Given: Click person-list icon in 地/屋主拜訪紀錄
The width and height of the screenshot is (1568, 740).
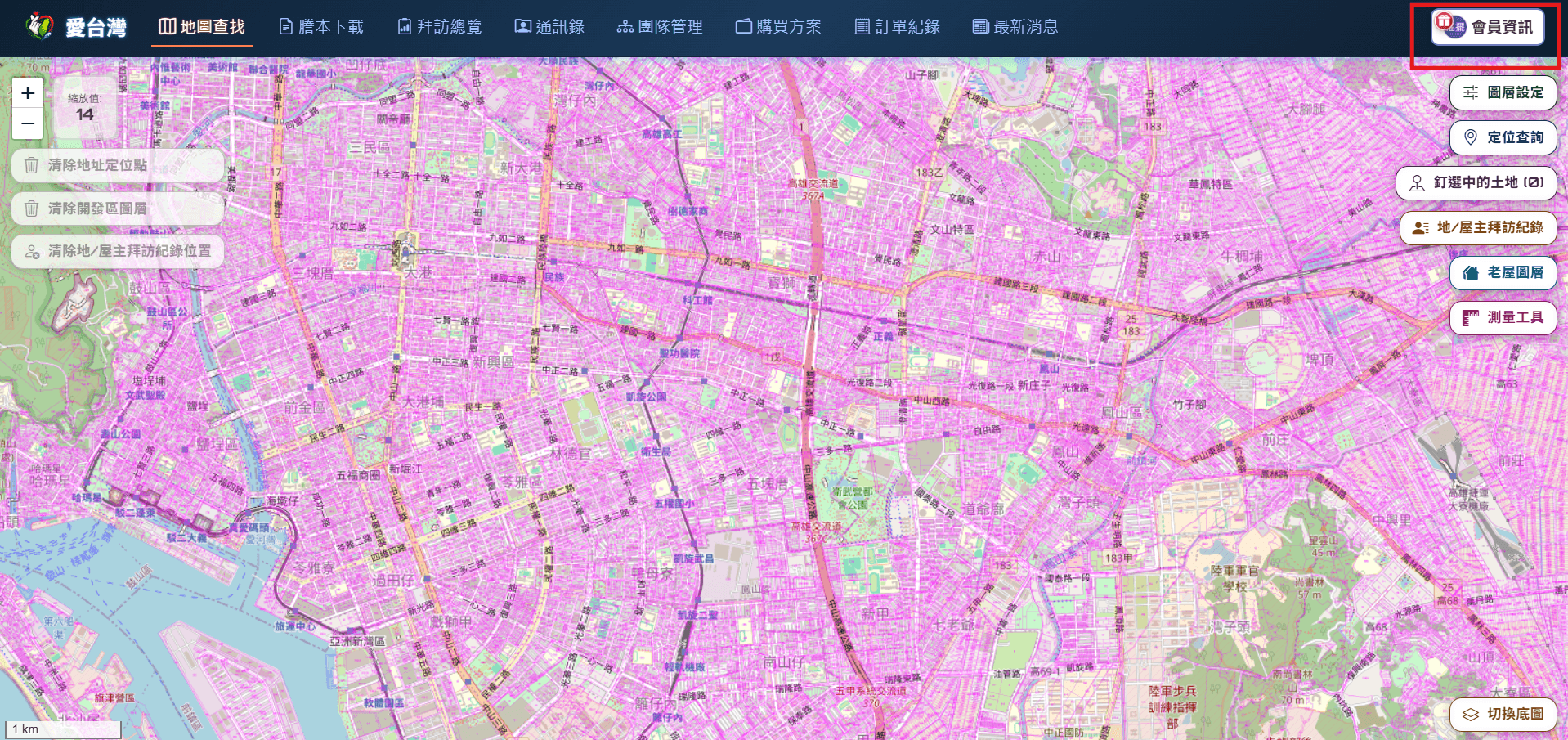Looking at the screenshot, I should (x=1421, y=228).
